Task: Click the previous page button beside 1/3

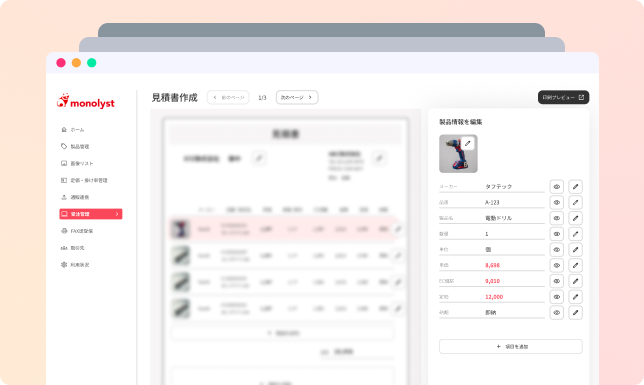Action: tap(228, 97)
